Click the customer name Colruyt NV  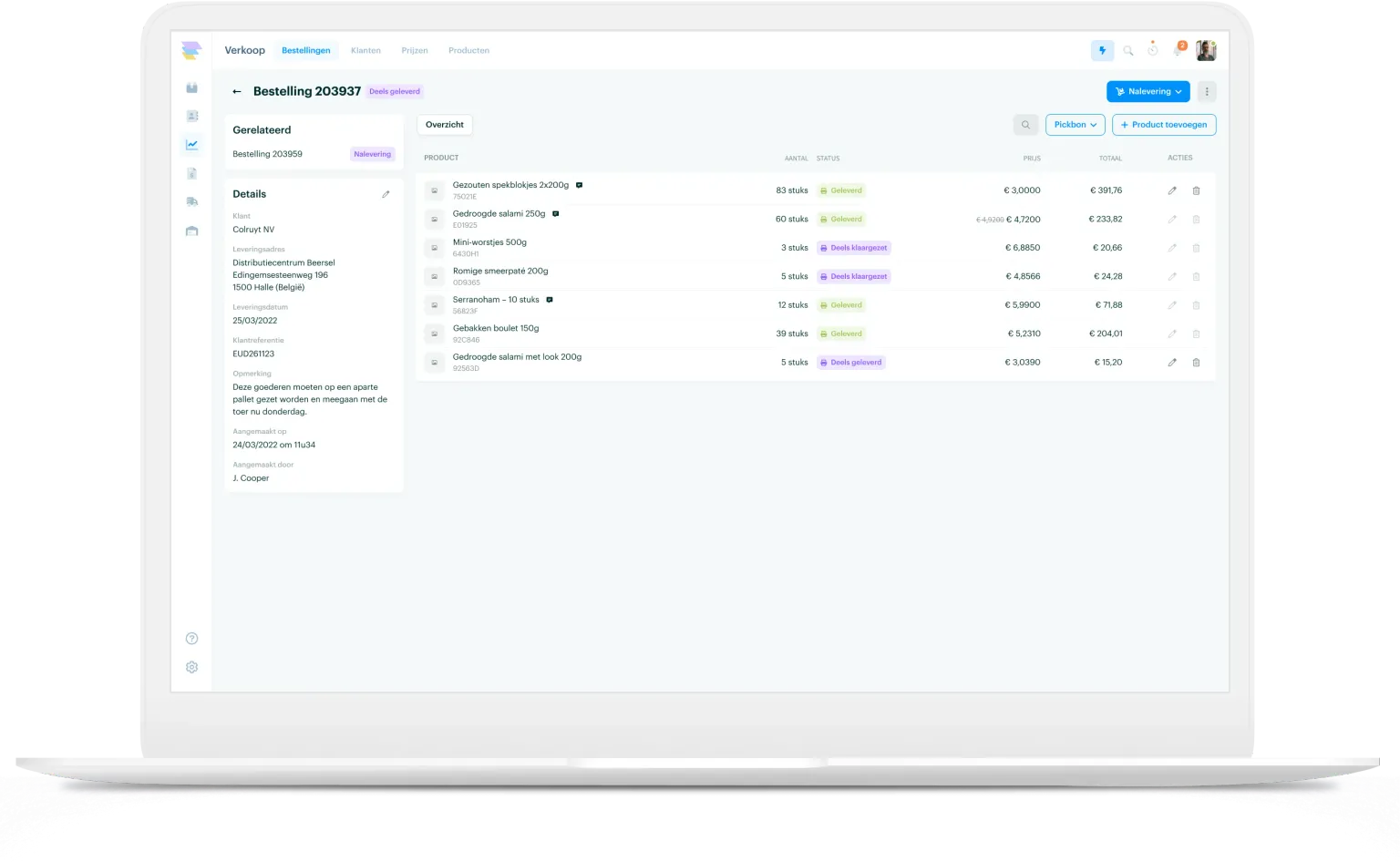253,230
